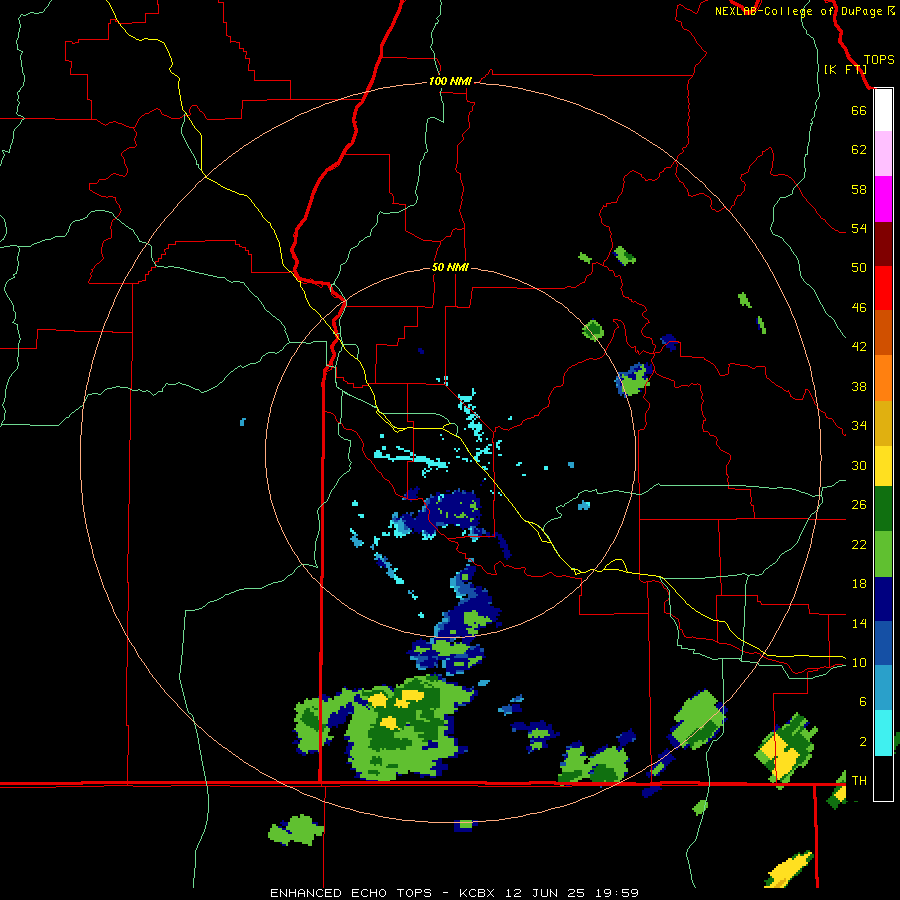Screen dimensions: 900x900
Task: Click the TH threshold label on legend
Action: 859,780
